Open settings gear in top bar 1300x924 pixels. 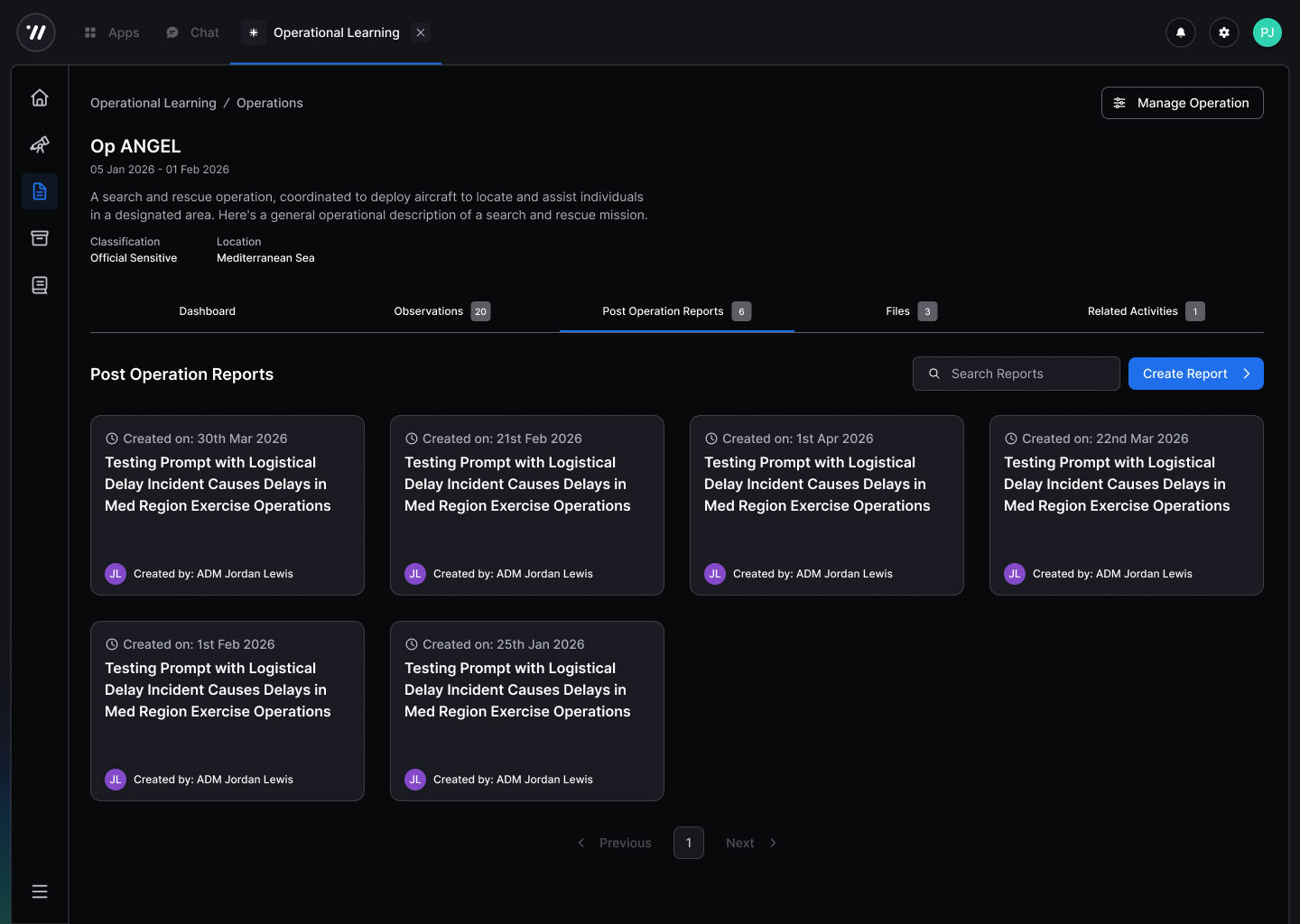pyautogui.click(x=1224, y=32)
